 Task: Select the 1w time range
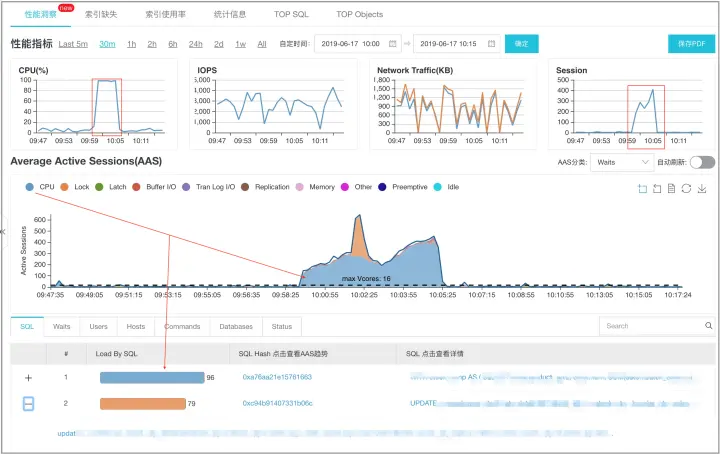click(241, 44)
